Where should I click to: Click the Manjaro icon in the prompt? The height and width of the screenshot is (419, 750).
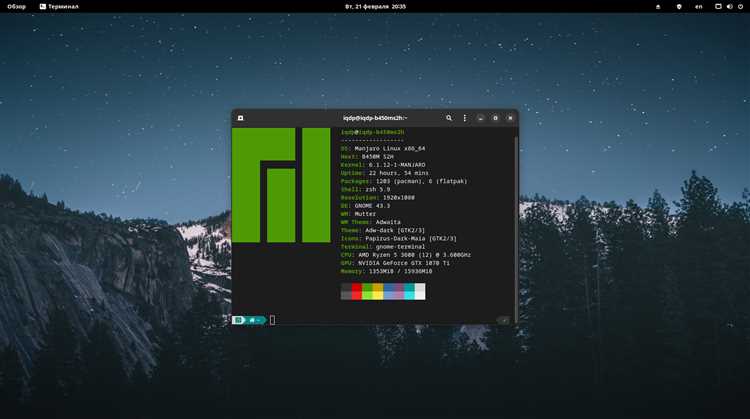[239, 320]
